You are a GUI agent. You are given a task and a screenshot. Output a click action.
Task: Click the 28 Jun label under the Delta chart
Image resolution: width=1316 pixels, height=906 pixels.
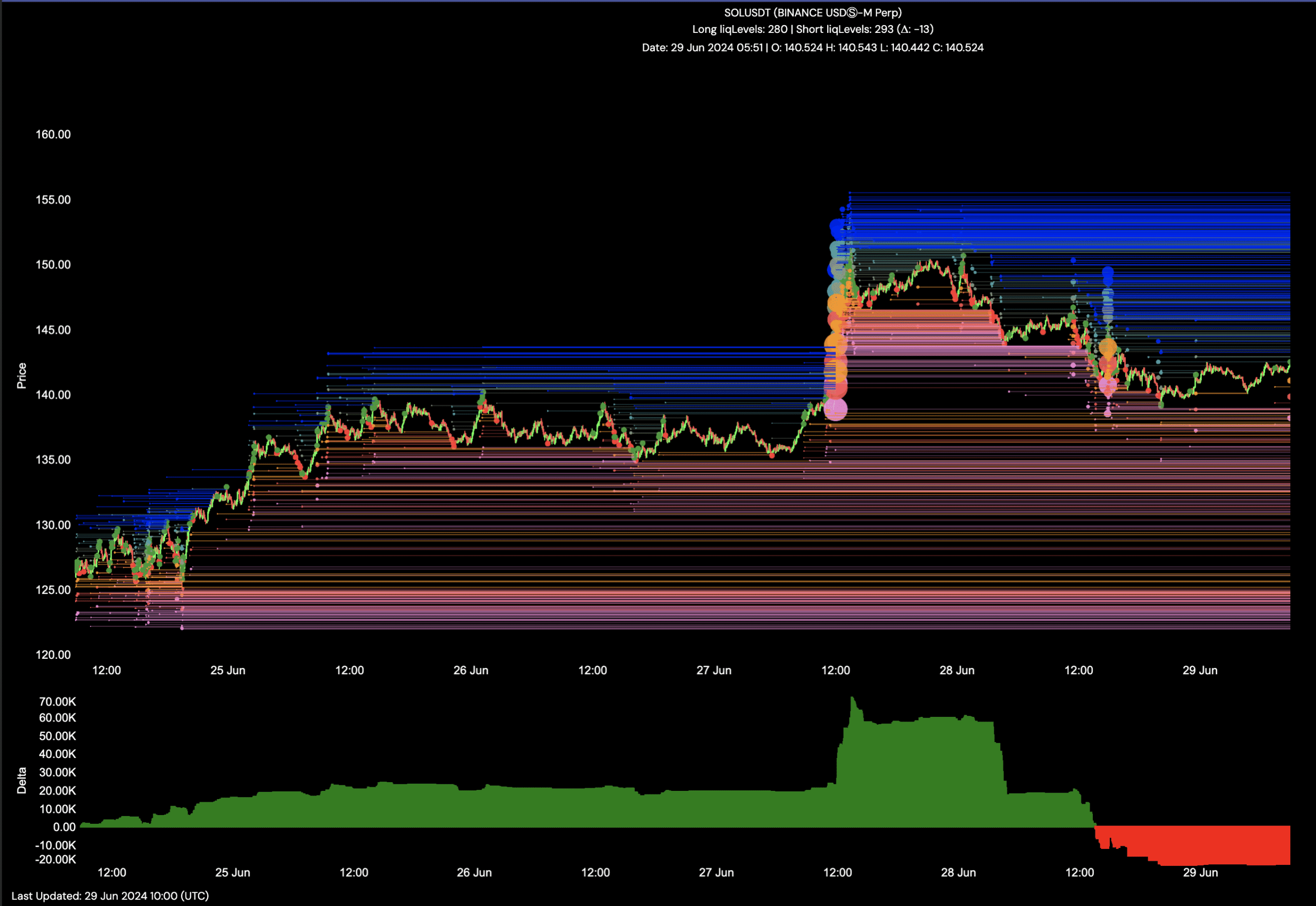click(958, 873)
